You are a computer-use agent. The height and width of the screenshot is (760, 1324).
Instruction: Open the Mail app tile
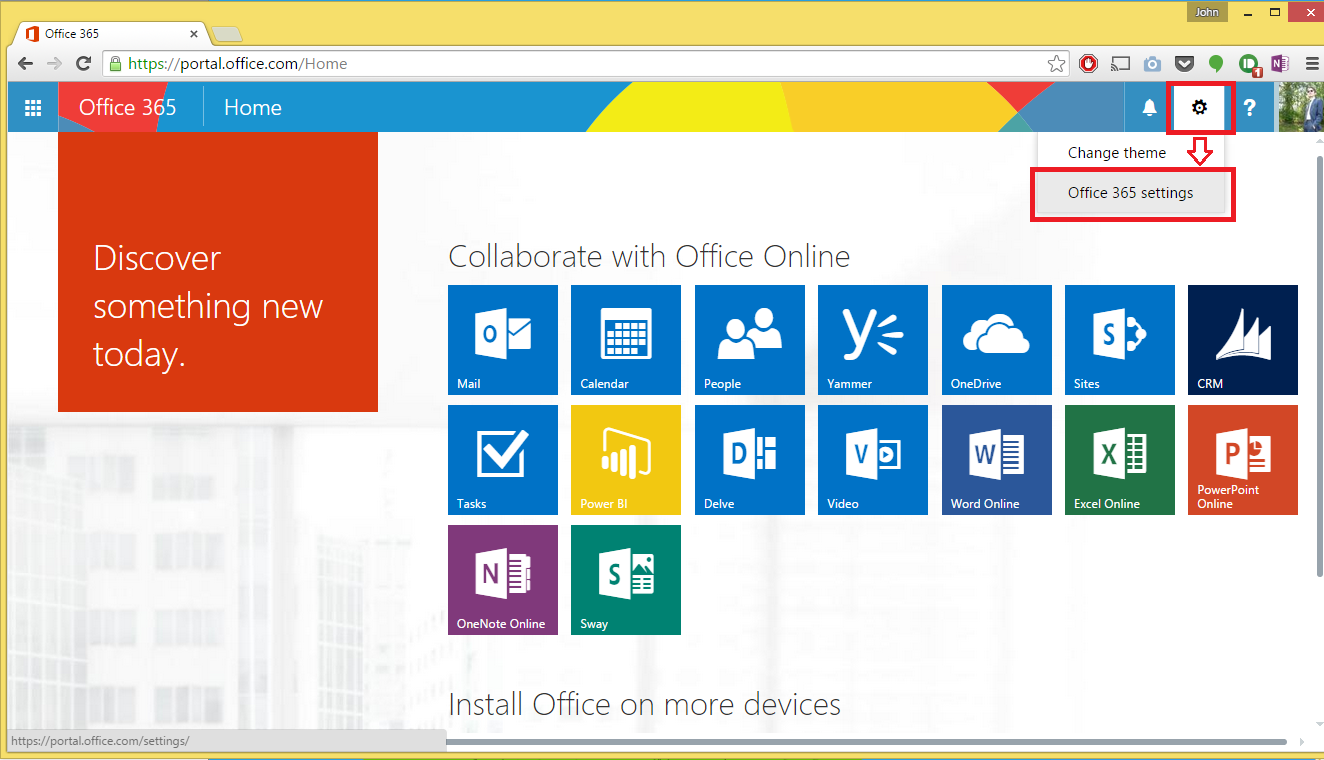pos(503,340)
